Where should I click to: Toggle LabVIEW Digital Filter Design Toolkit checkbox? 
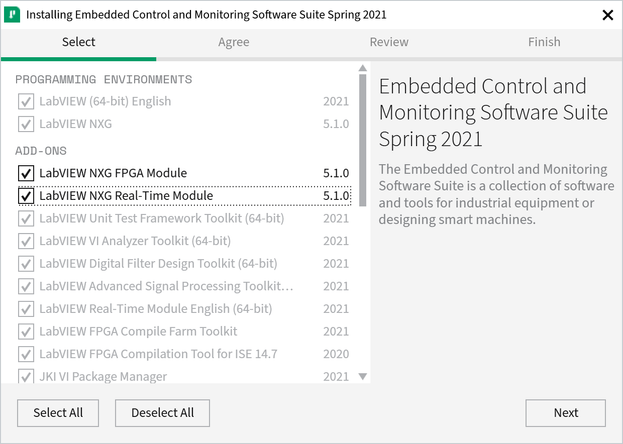pos(26,264)
